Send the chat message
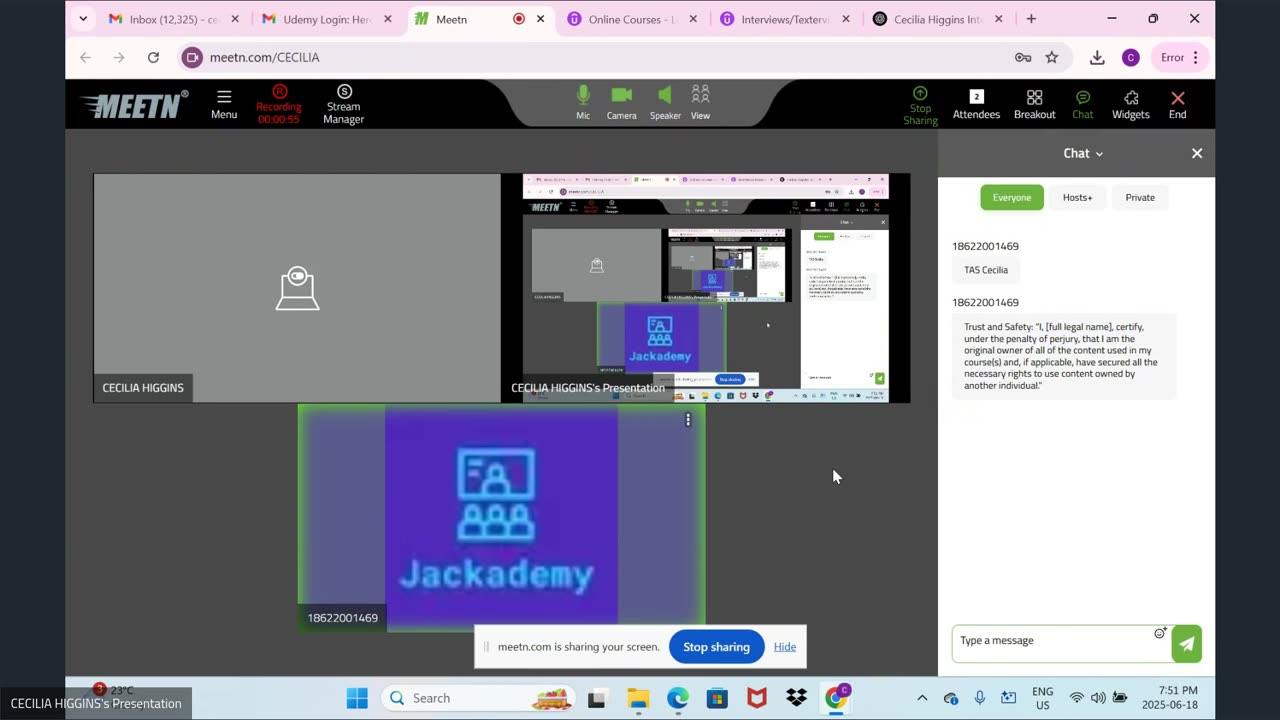Screen dimensions: 1280x720 (1186, 644)
